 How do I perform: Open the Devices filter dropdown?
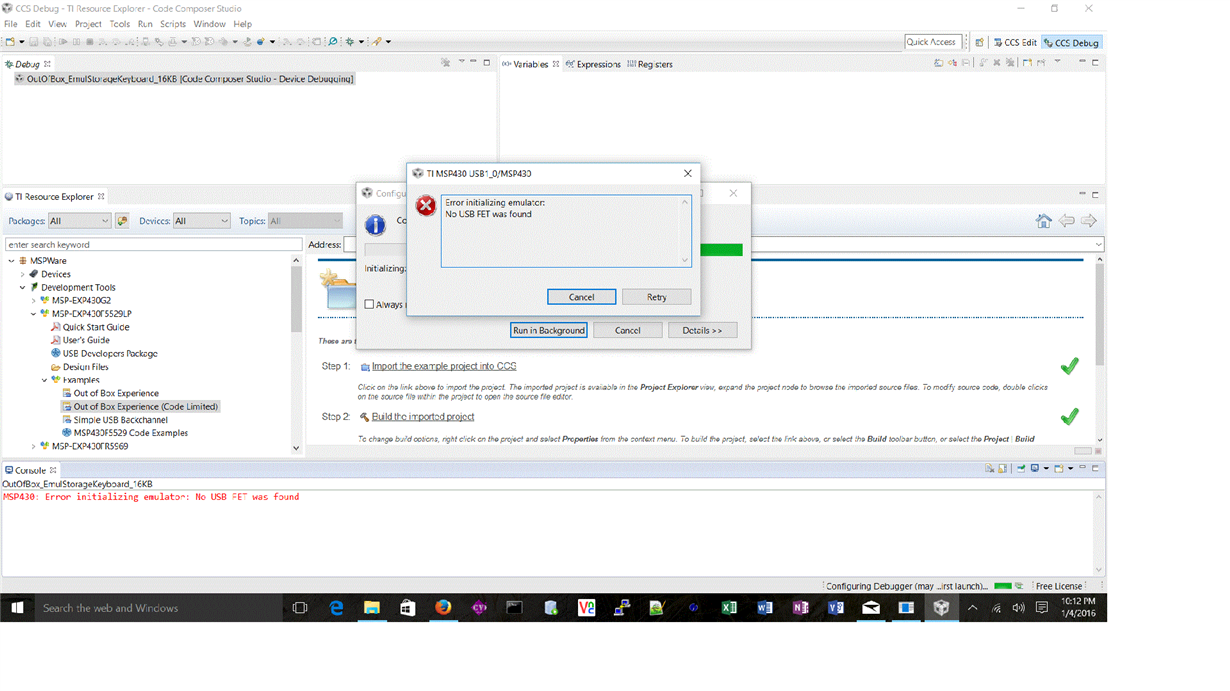click(201, 221)
